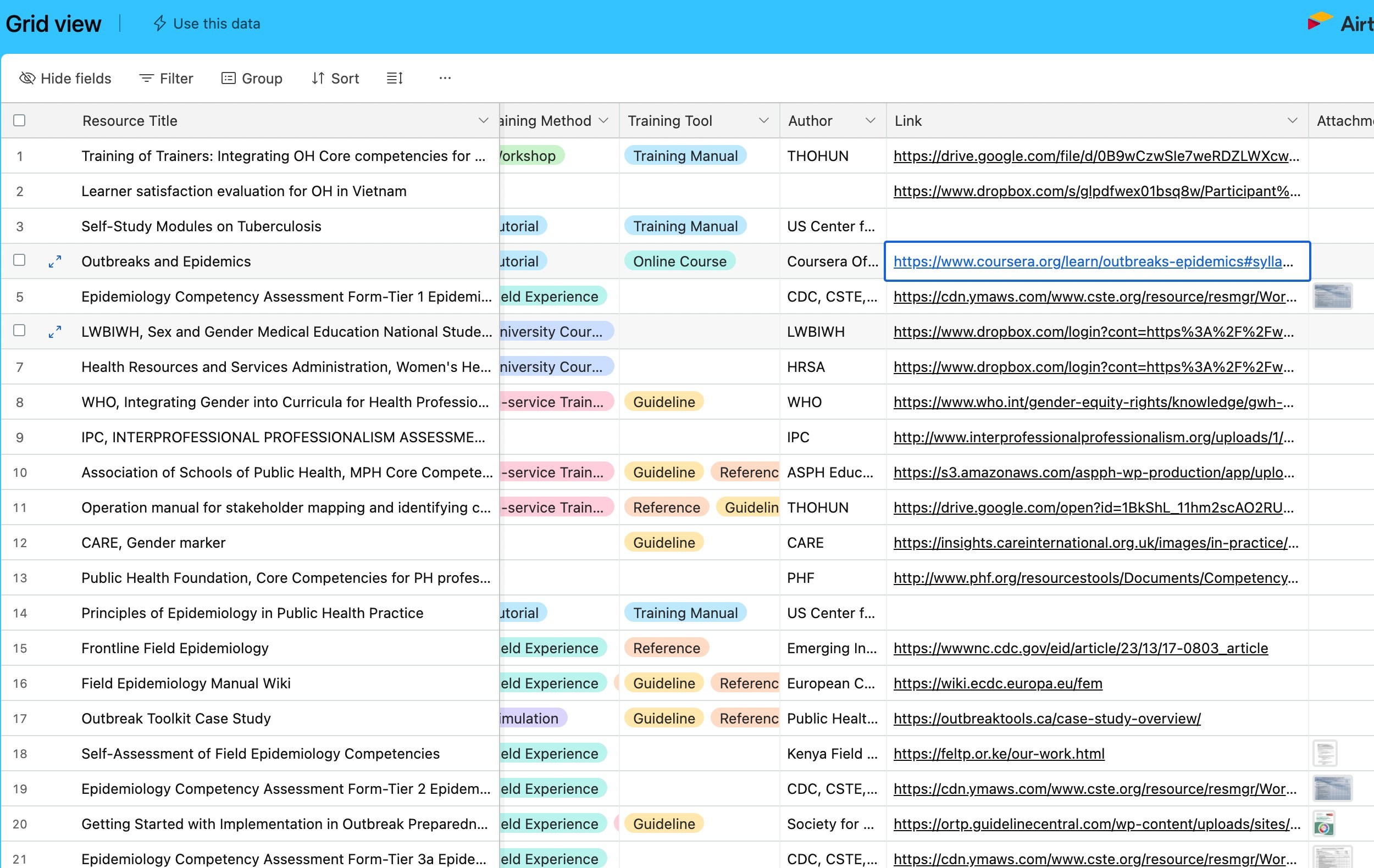Click the University Course tag in HRSA row
The image size is (1374, 868).
click(556, 367)
